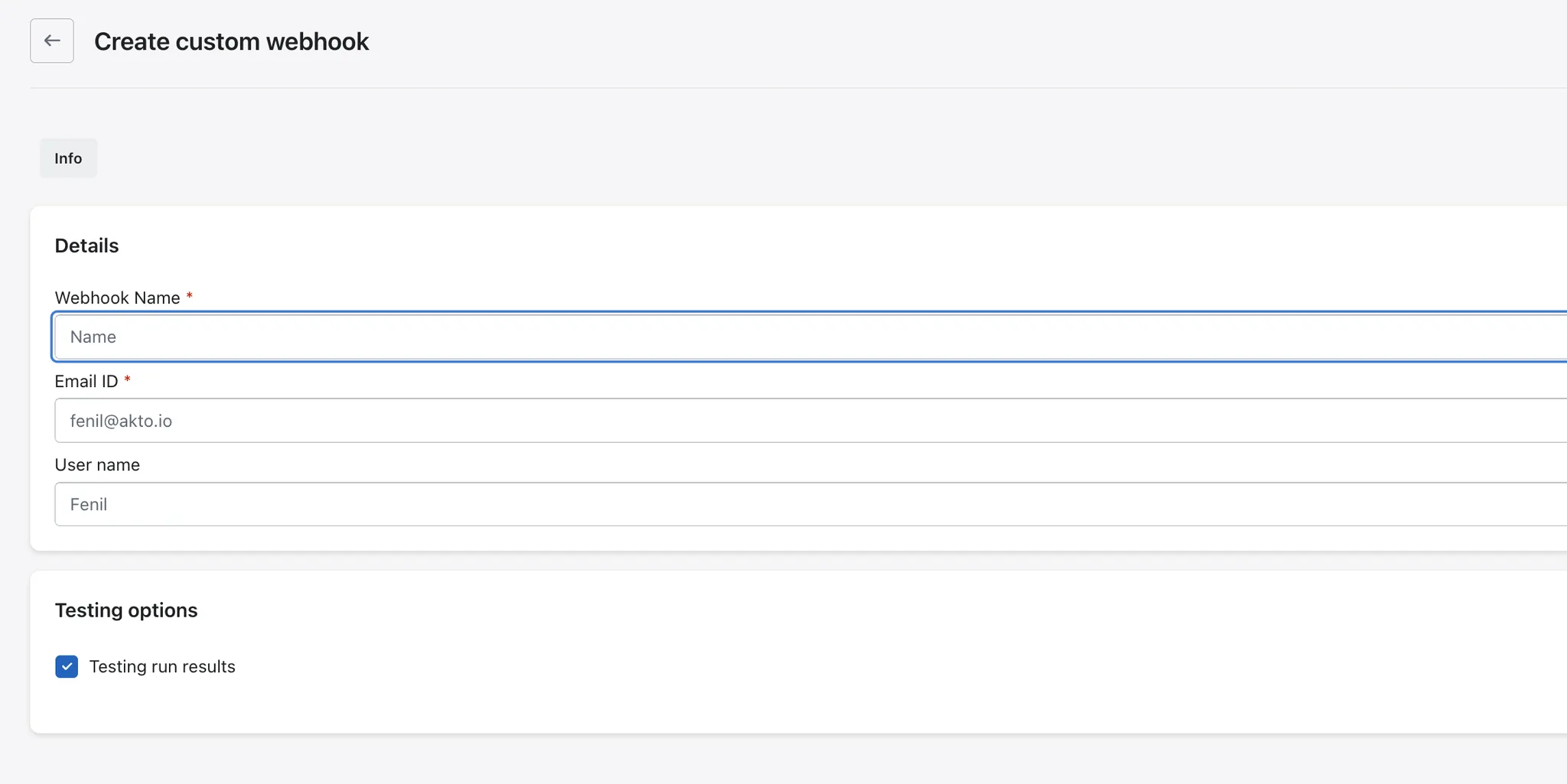This screenshot has height=784, width=1567.
Task: Click the Testing options section heading
Action: tap(126, 610)
